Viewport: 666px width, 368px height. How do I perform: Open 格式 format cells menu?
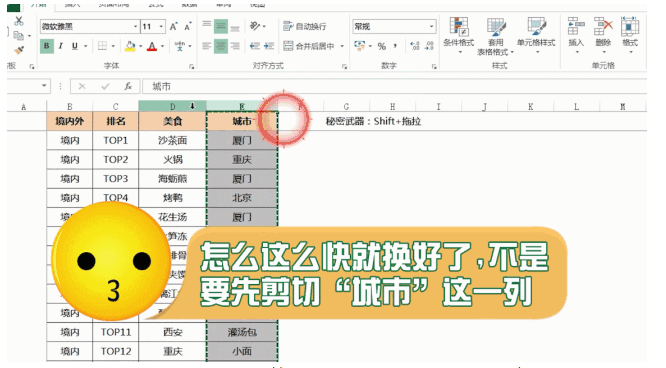click(630, 36)
